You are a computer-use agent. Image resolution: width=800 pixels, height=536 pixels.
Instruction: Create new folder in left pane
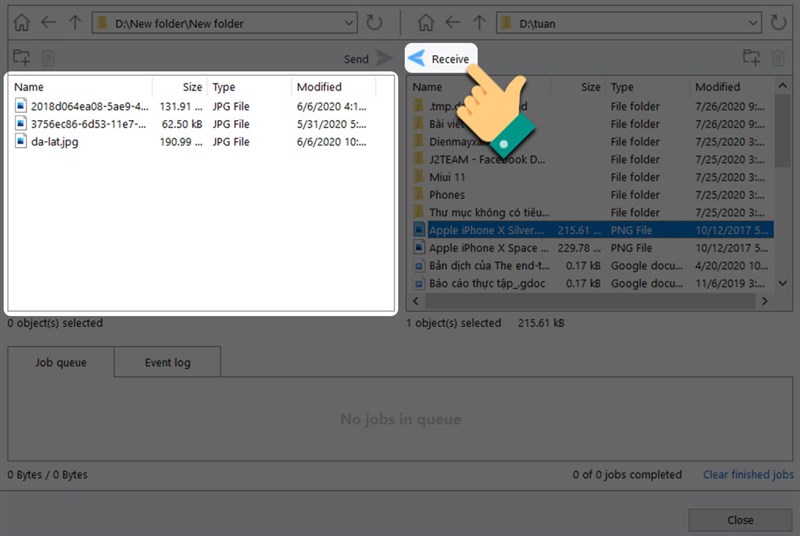[21, 58]
